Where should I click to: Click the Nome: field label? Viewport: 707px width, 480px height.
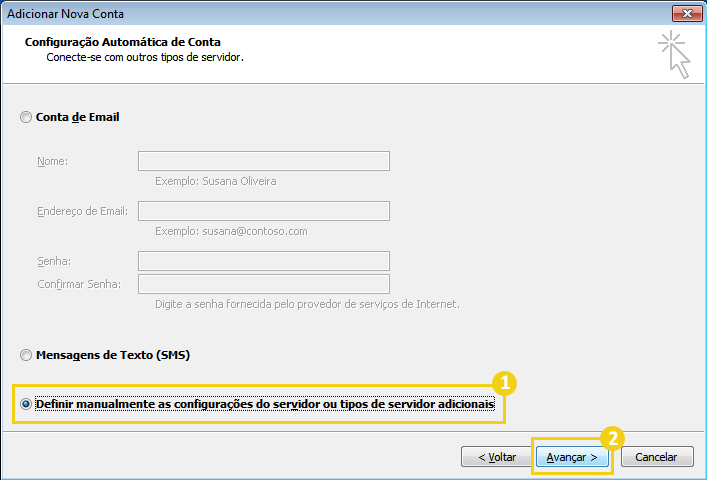pos(52,161)
